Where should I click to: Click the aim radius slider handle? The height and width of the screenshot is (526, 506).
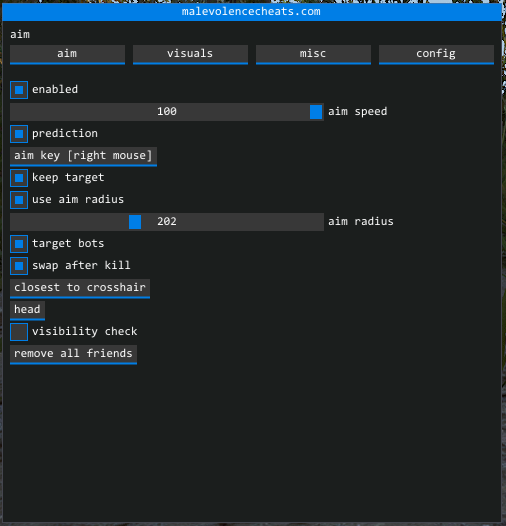tap(135, 222)
